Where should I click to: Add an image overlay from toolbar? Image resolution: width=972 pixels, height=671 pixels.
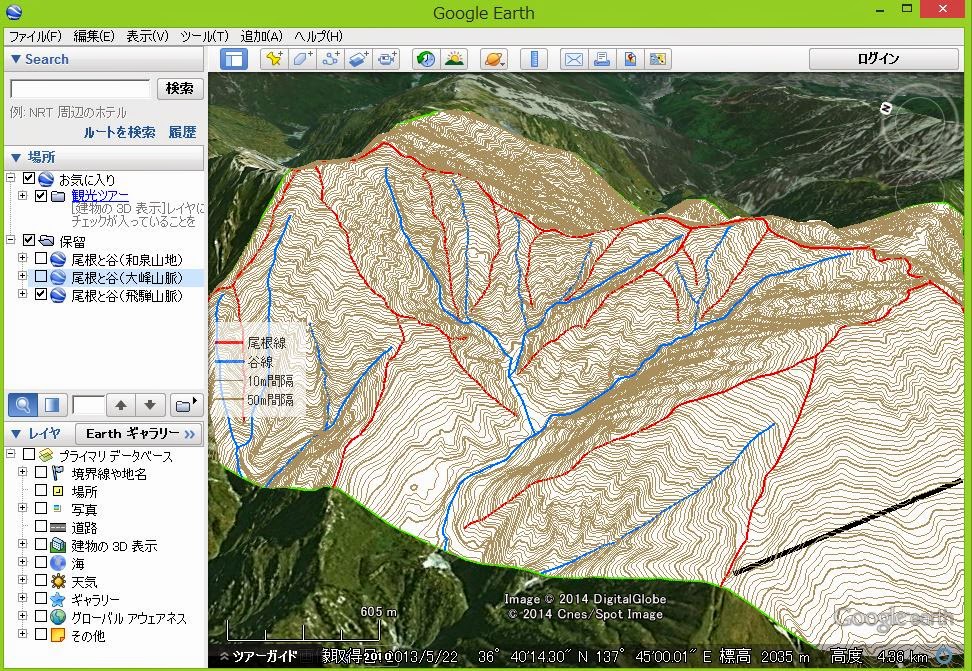click(360, 59)
